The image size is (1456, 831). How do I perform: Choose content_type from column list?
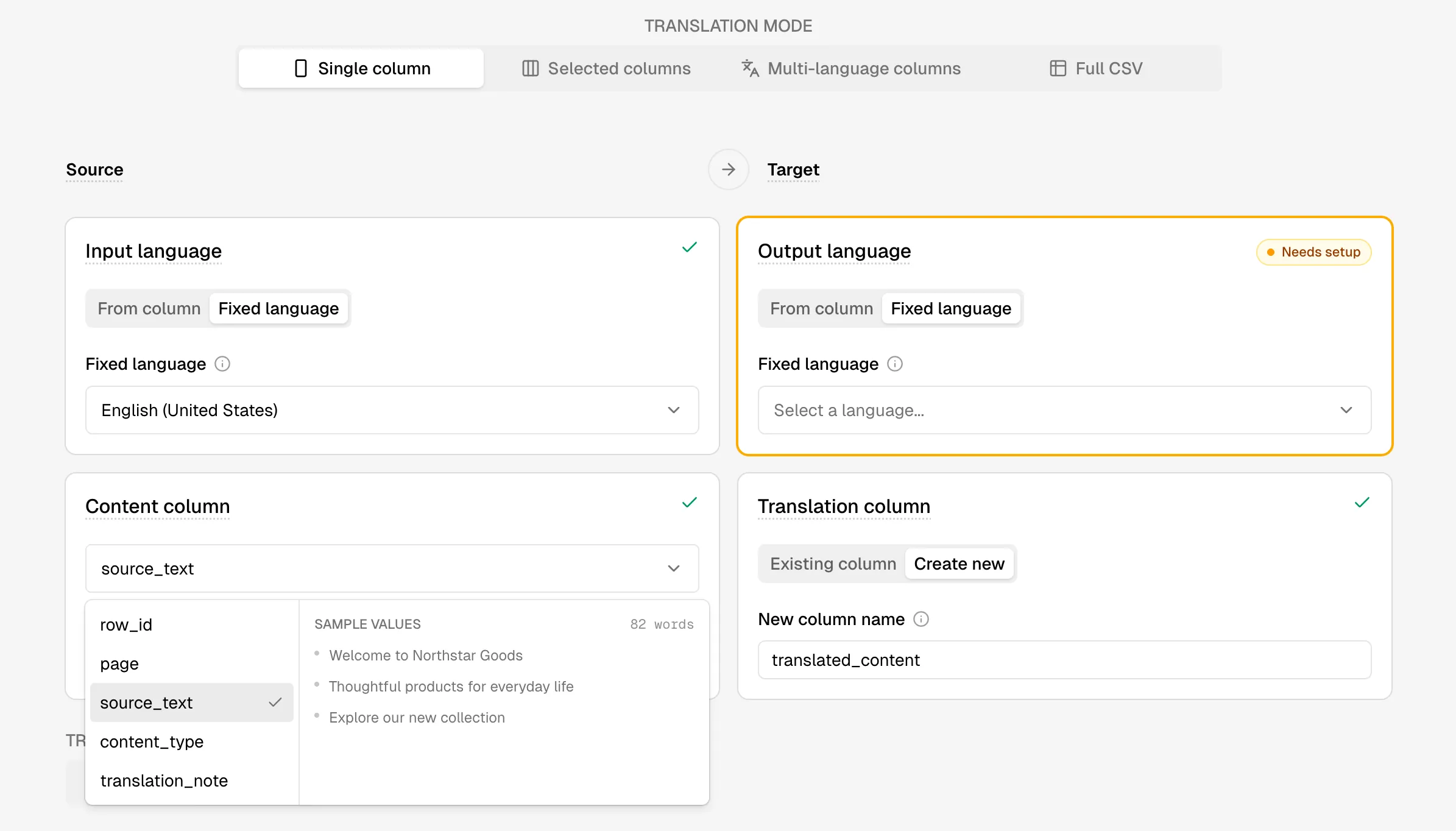click(191, 741)
